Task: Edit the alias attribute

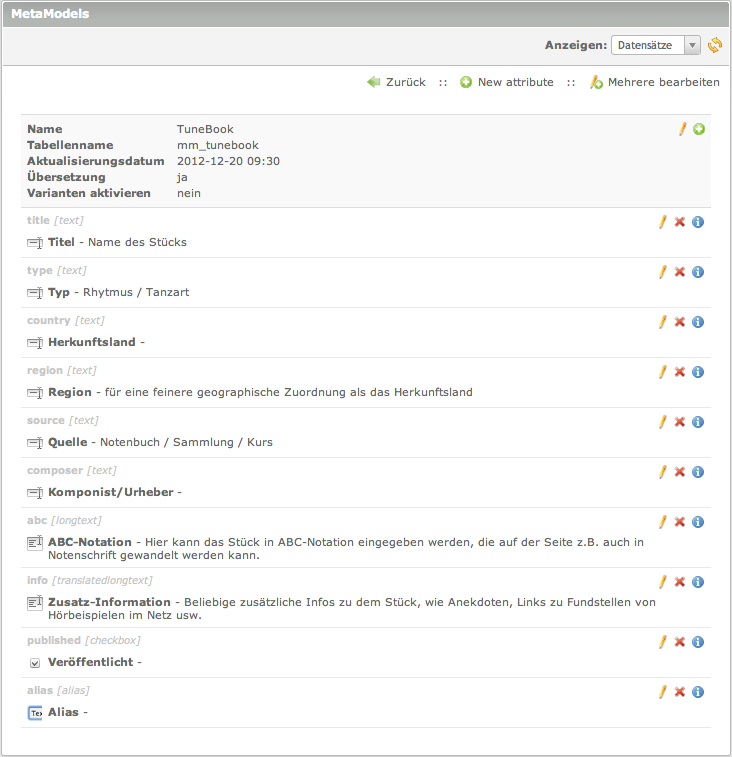Action: pyautogui.click(x=662, y=692)
